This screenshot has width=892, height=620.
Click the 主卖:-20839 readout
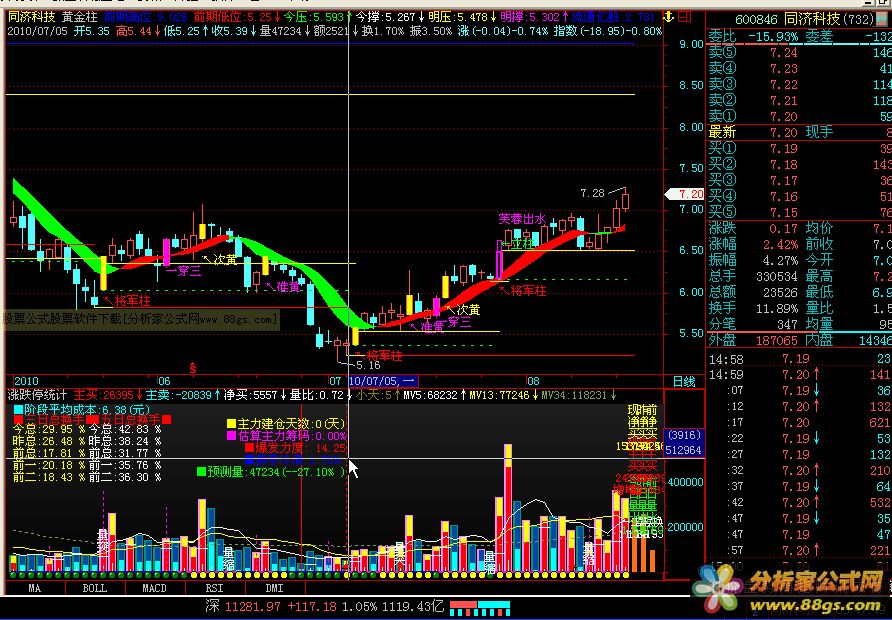pos(179,395)
